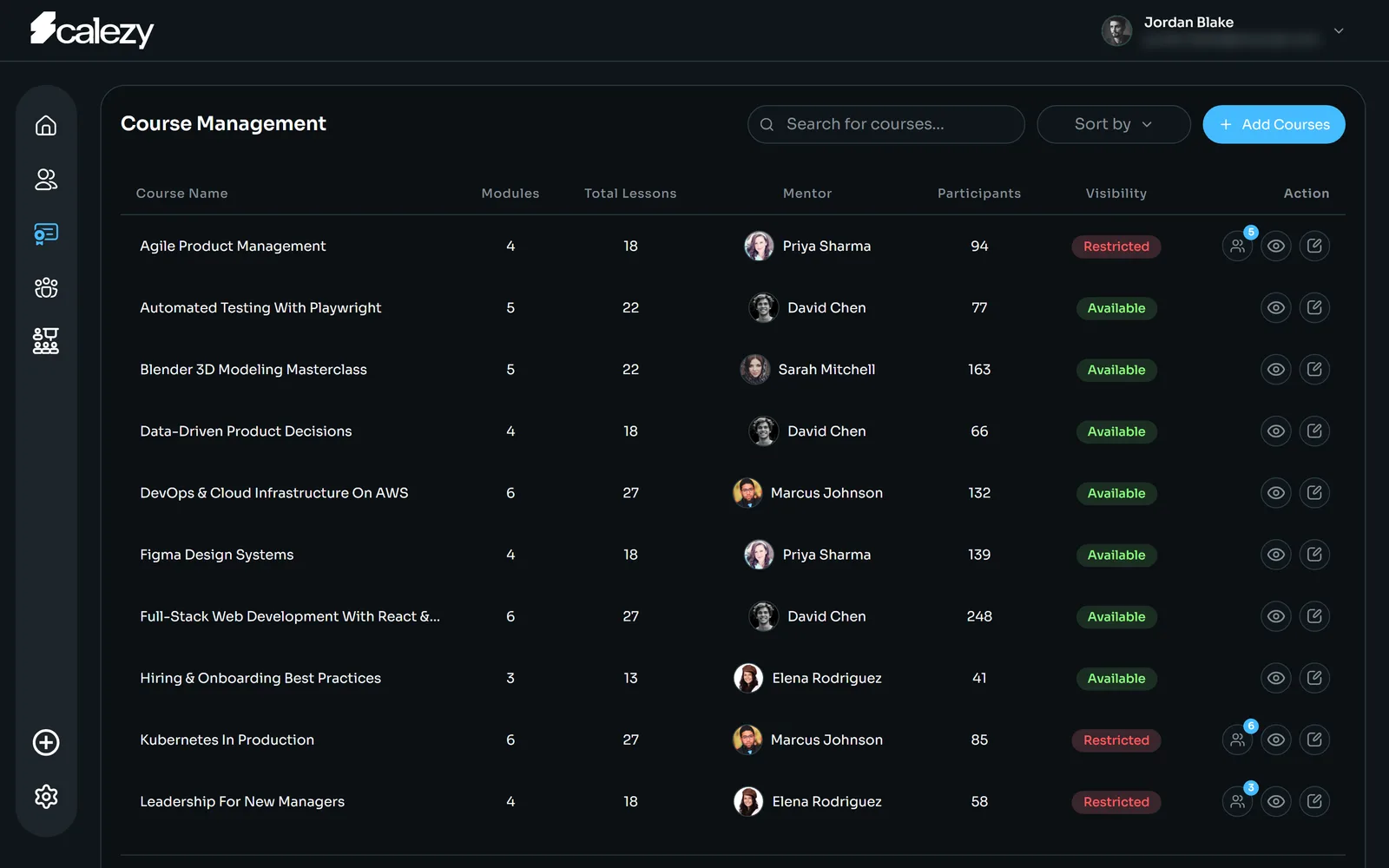The height and width of the screenshot is (868, 1389).
Task: Click the Participants column header
Action: 979,194
